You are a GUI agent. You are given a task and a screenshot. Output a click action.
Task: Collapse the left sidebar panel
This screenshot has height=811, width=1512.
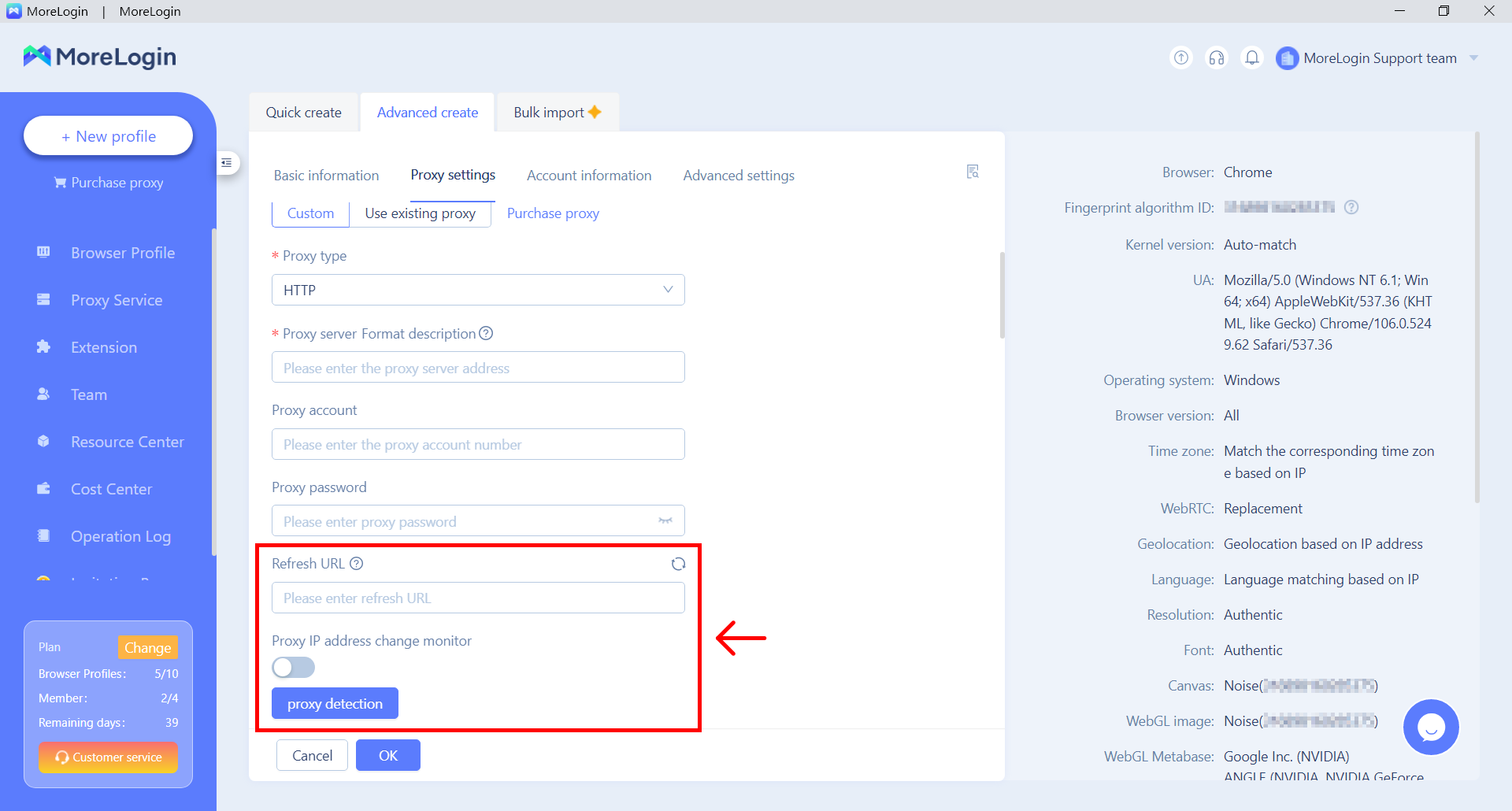pos(227,163)
